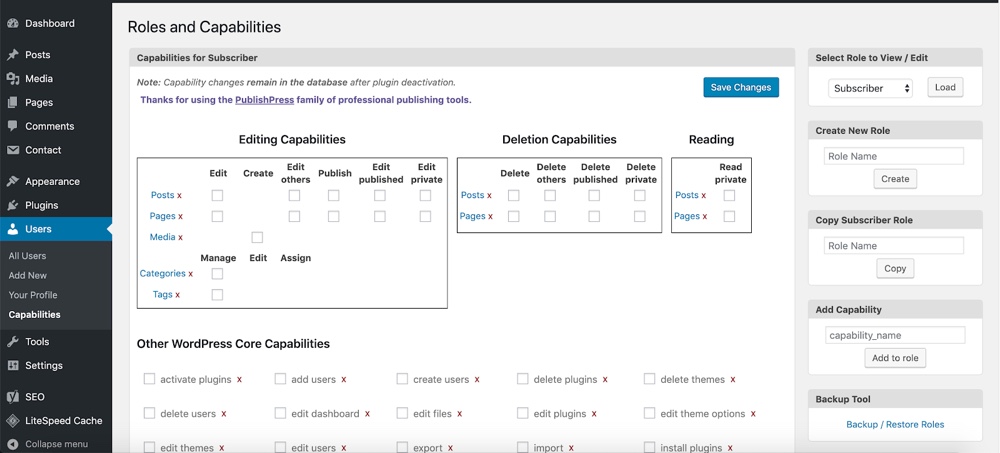This screenshot has width=1000, height=453.
Task: Click the Load role button
Action: point(945,87)
